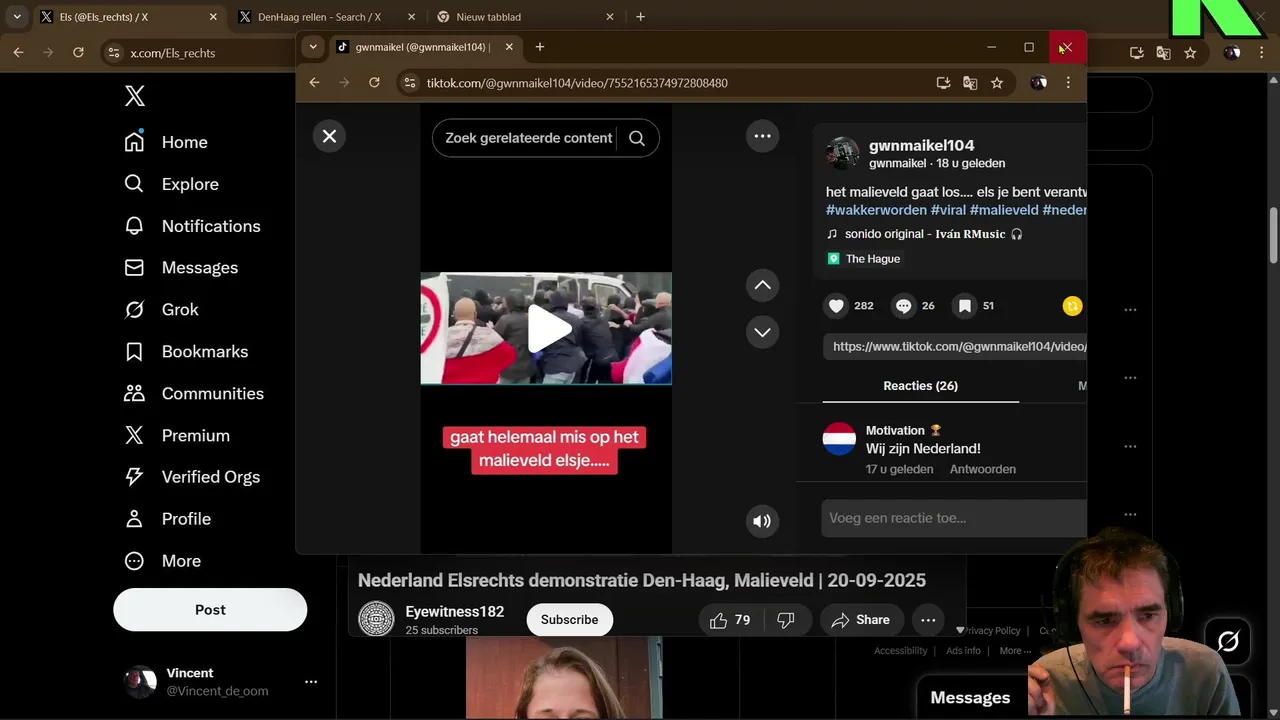Go back in TikTok browser window
This screenshot has height=720, width=1280.
tap(314, 83)
